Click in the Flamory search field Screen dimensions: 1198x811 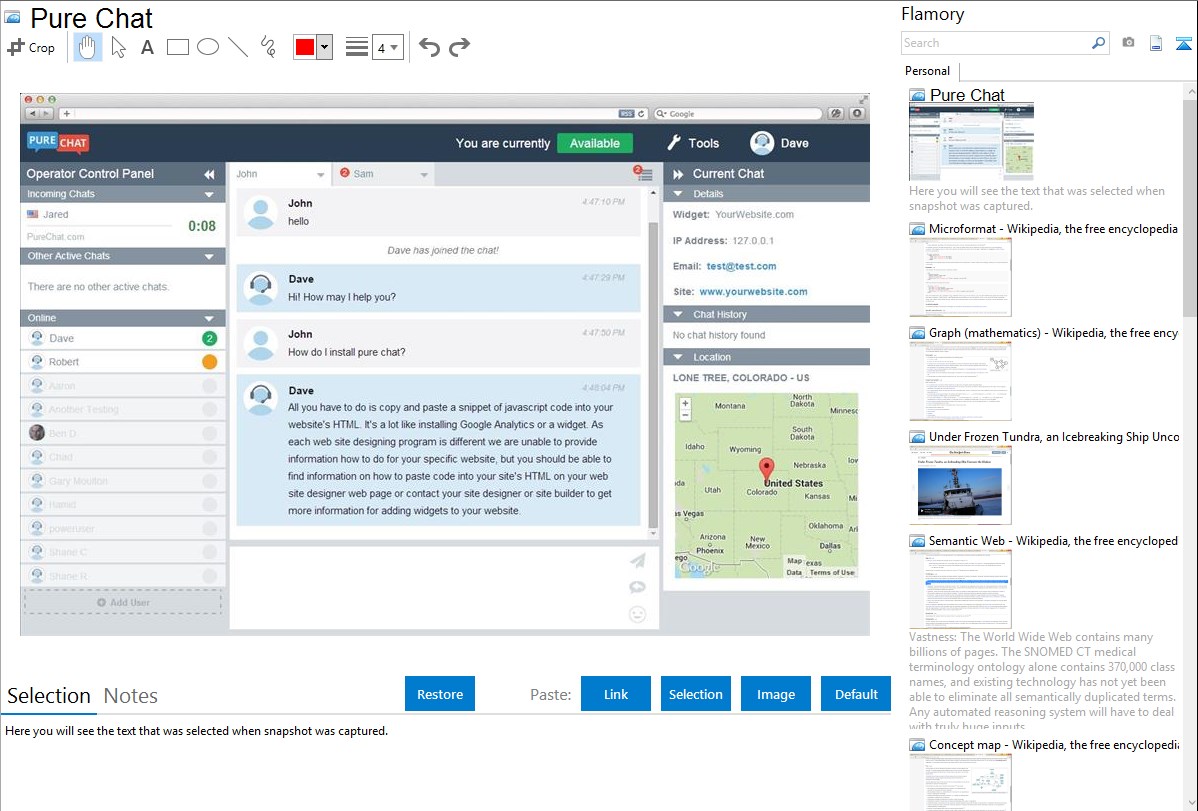pos(995,43)
